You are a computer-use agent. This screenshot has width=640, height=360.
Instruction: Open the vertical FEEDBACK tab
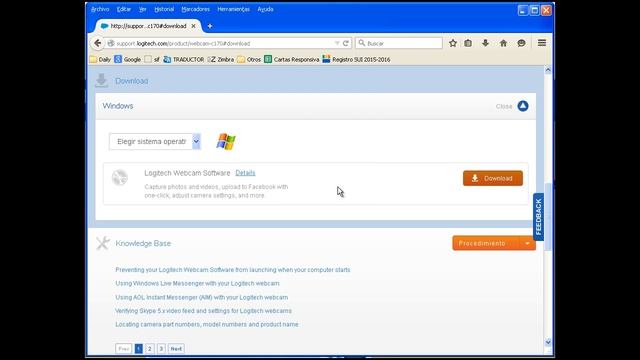[538, 216]
